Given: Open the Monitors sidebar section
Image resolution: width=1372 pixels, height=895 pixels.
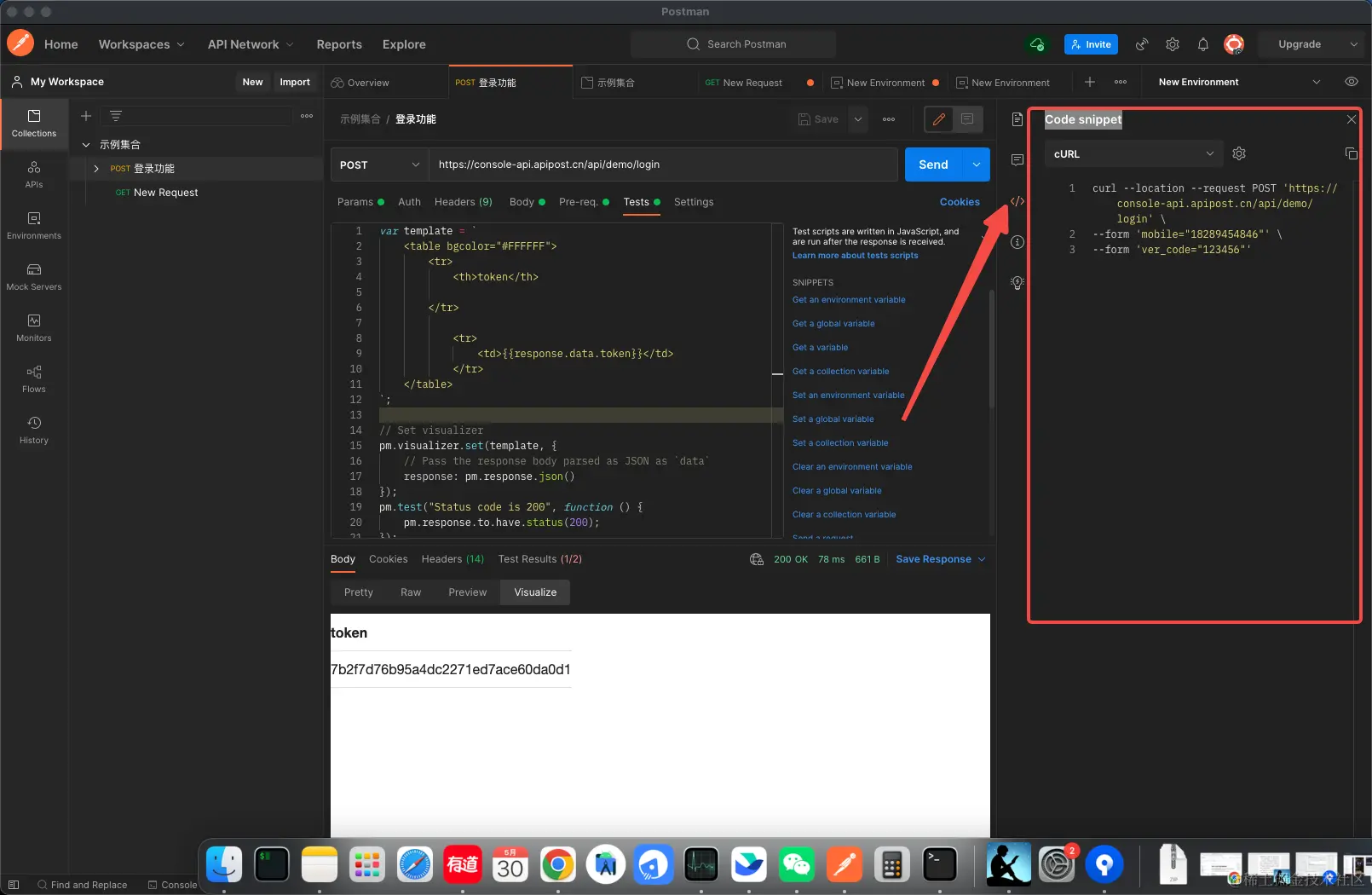Looking at the screenshot, I should 34,328.
